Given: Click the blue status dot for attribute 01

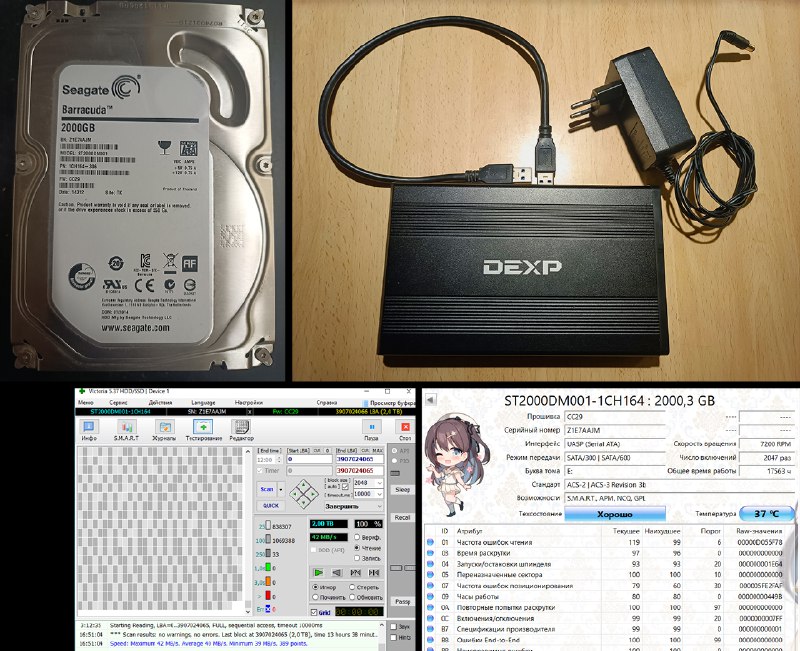Looking at the screenshot, I should 431,542.
